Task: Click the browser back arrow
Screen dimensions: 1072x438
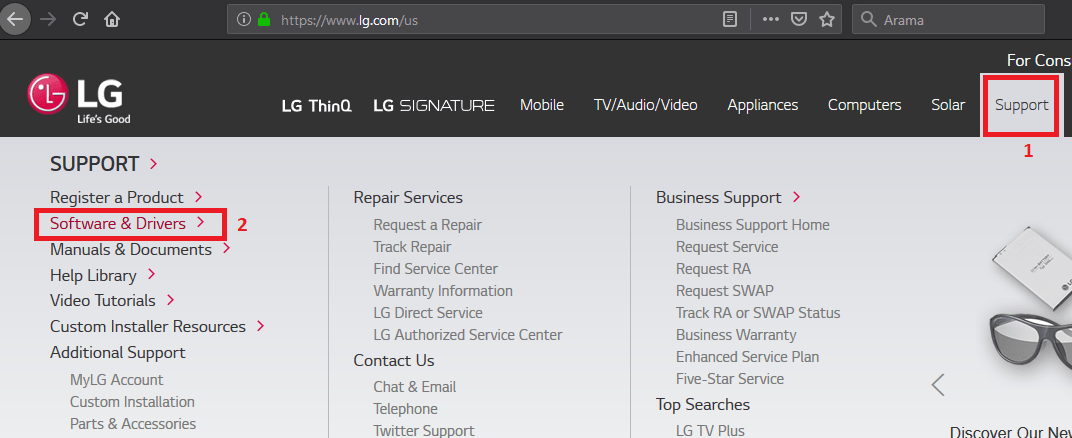Action: [15, 19]
